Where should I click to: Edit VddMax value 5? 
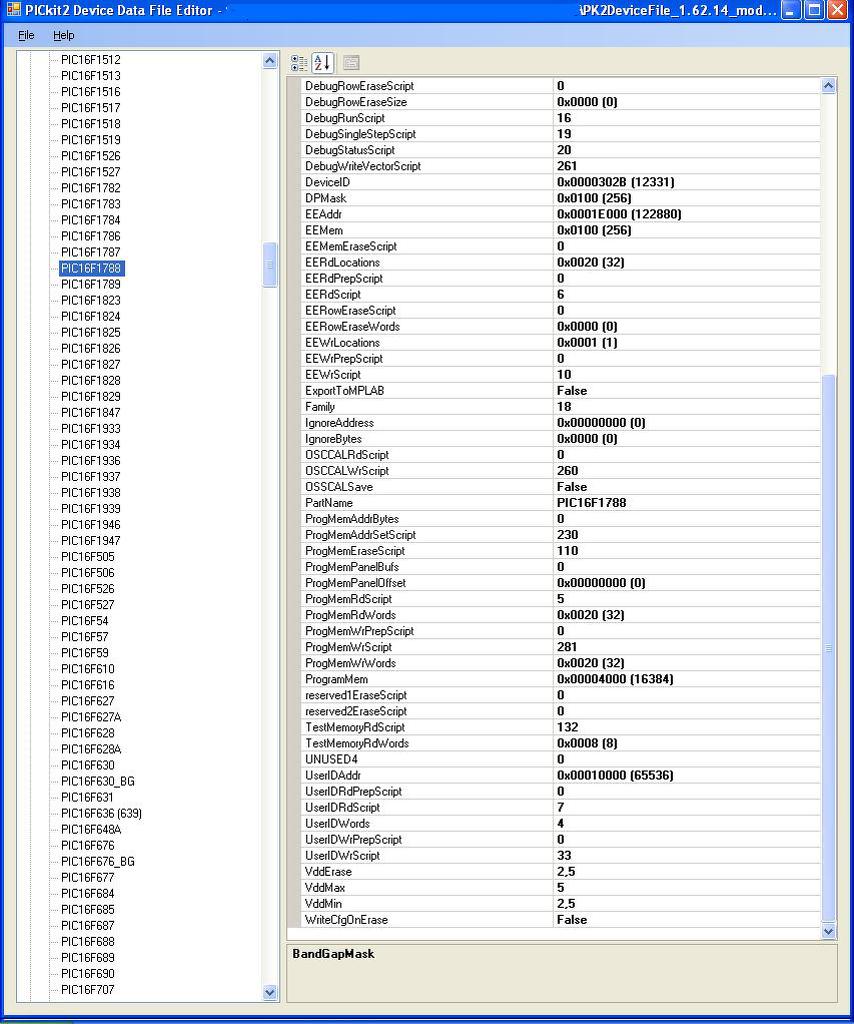pos(687,888)
